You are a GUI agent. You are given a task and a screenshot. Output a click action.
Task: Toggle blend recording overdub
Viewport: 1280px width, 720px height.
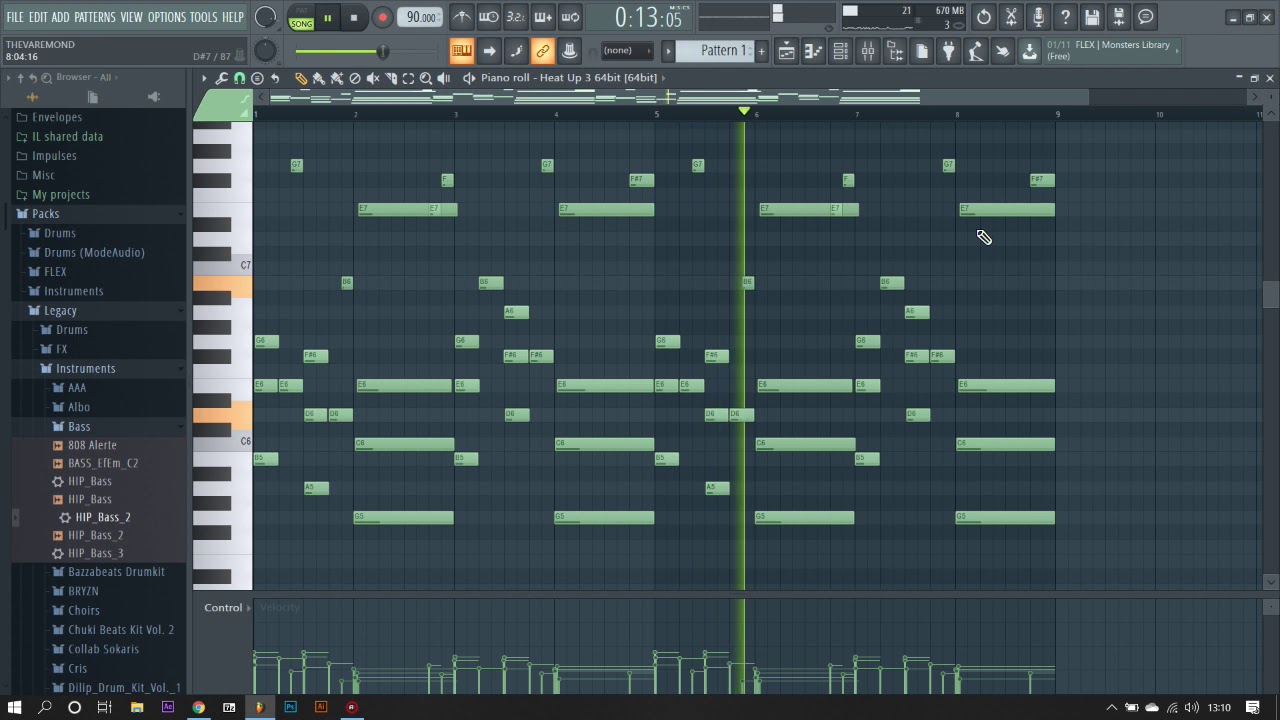(x=542, y=17)
